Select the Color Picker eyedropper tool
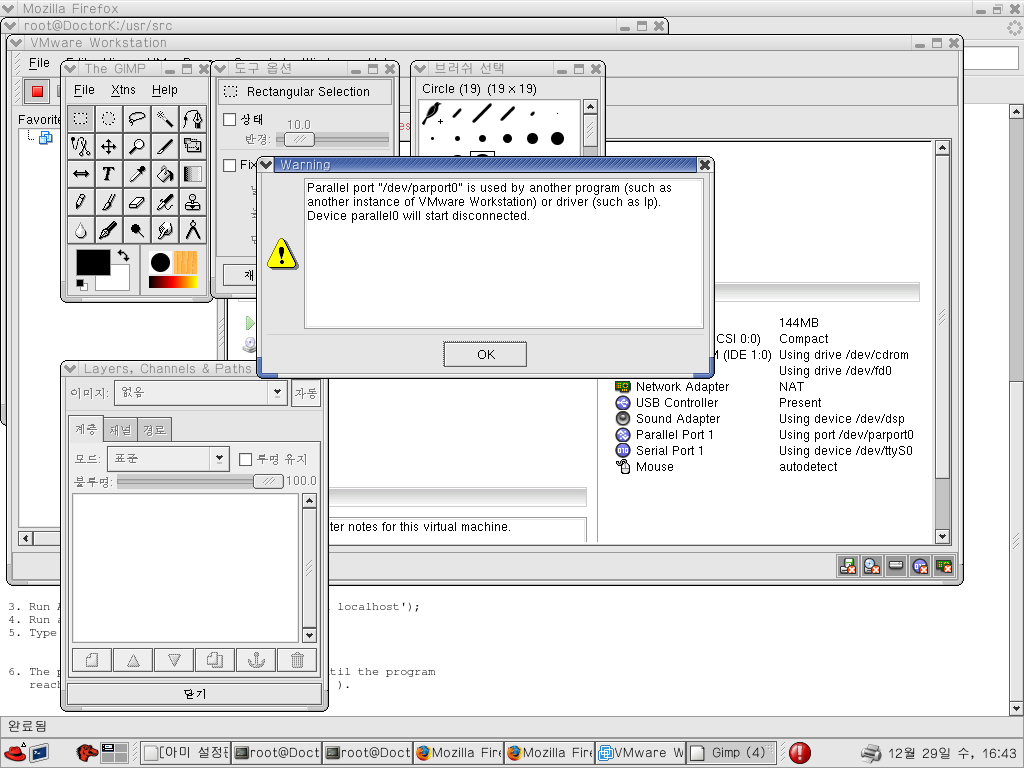This screenshot has width=1024, height=768. coord(136,174)
